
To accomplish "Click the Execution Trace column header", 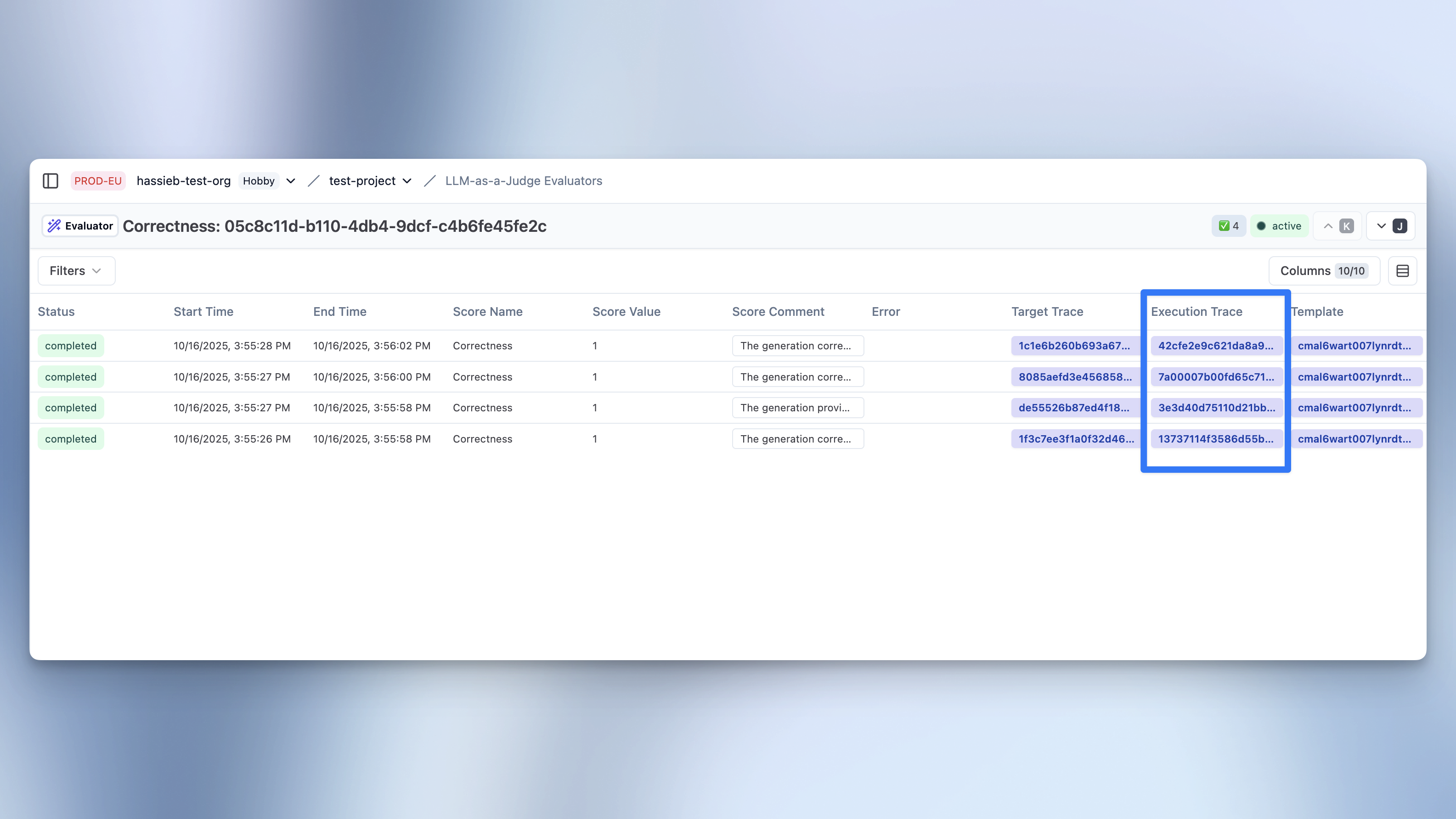I will point(1196,311).
